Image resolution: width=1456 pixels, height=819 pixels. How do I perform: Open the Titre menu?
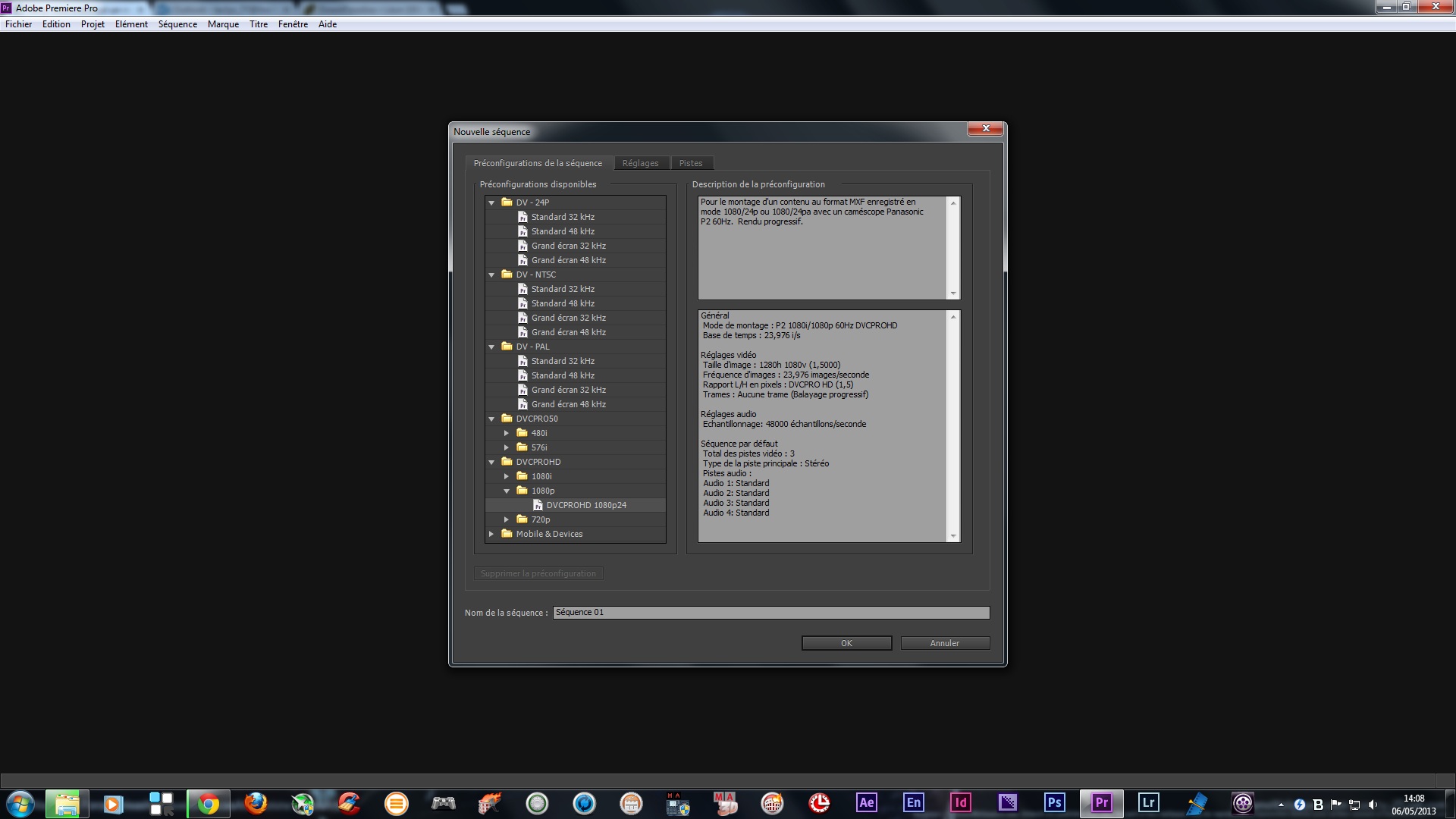click(x=259, y=24)
